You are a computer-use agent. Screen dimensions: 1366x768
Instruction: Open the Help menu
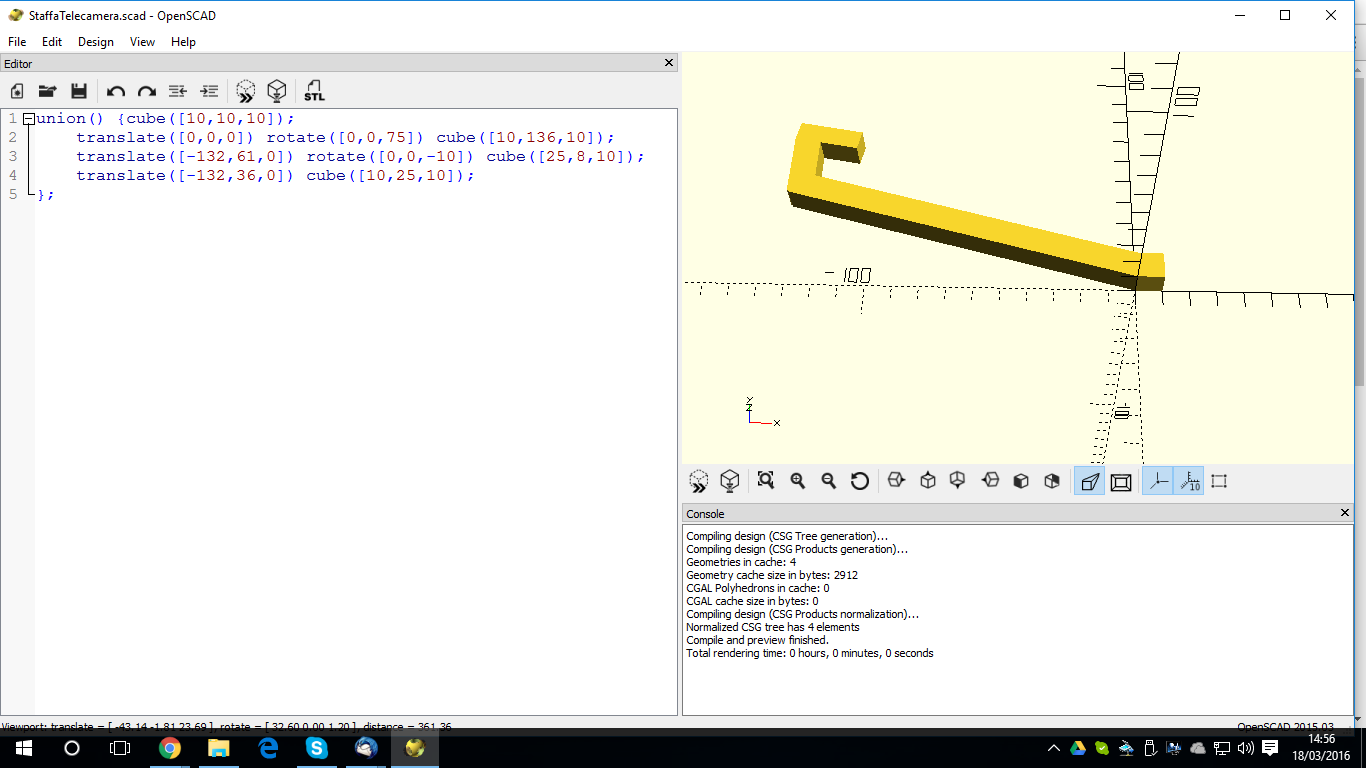[183, 42]
